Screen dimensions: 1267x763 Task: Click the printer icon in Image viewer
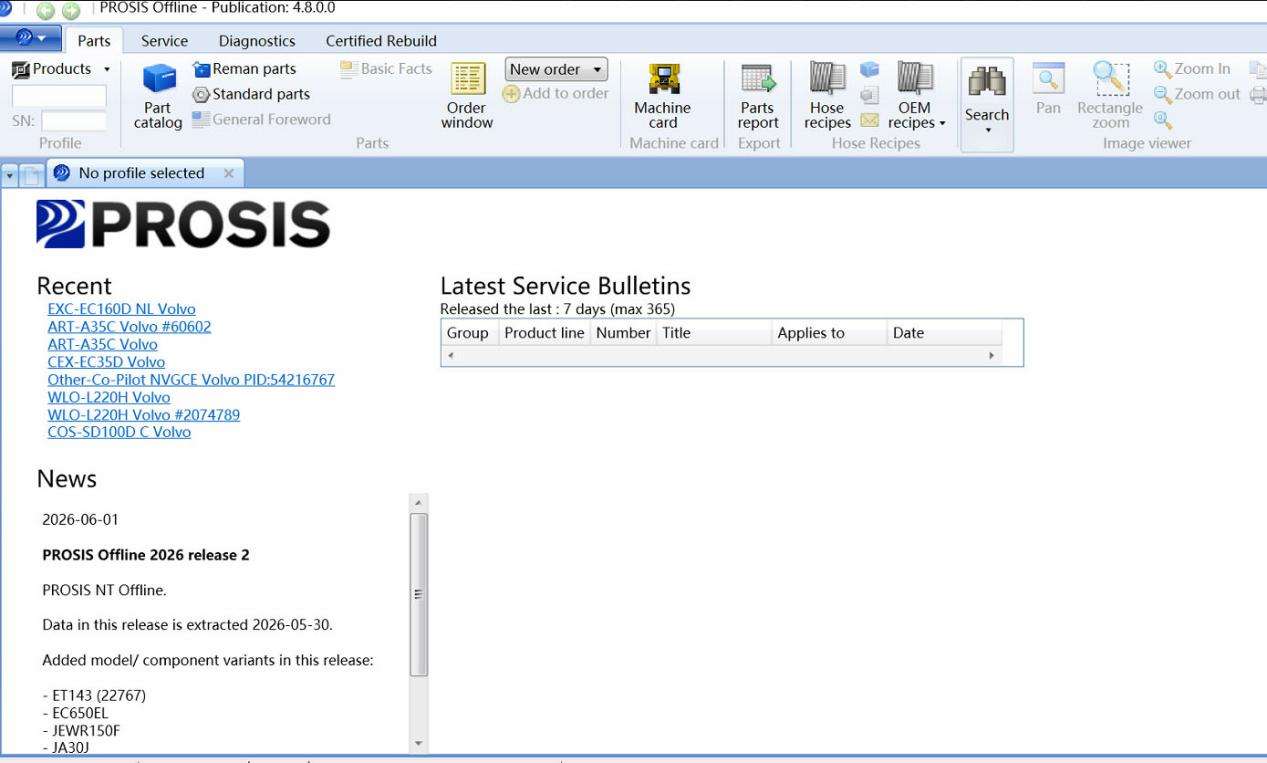coord(1258,94)
